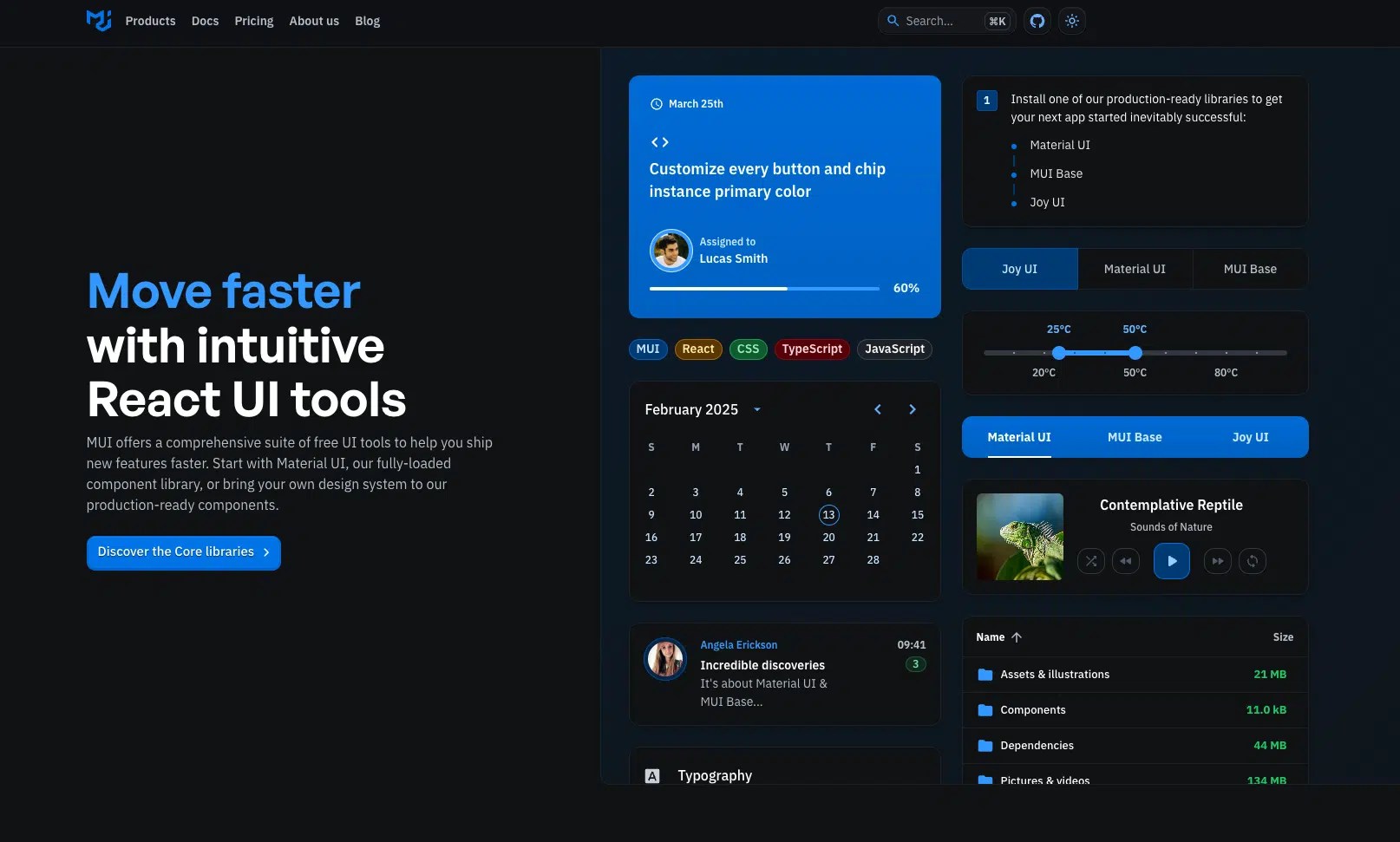Click the Assets & illustrations folder icon
The image size is (1400, 842).
pos(985,675)
